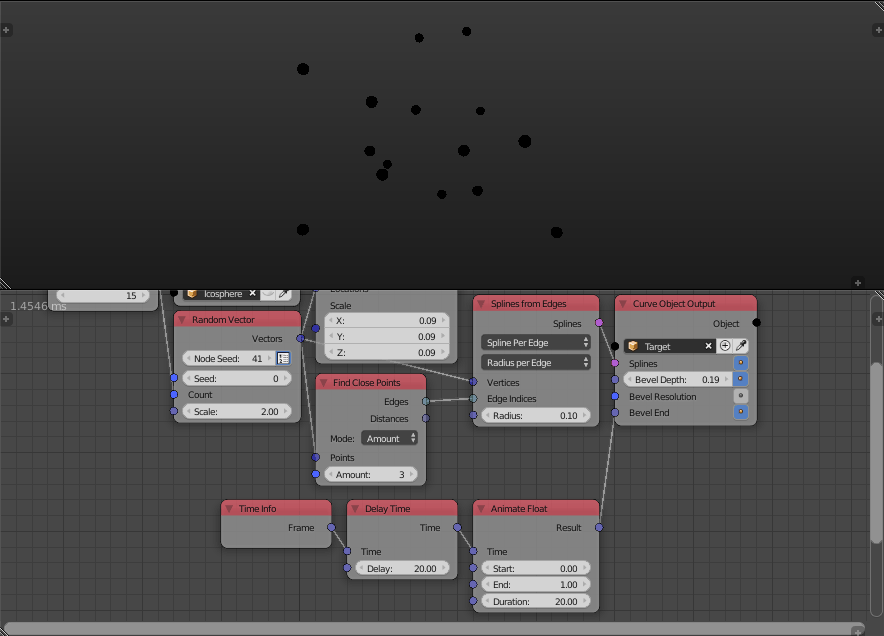Screen dimensions: 884x636
Task: Click Duration decrease arrow in Animate Float
Action: click(x=487, y=602)
